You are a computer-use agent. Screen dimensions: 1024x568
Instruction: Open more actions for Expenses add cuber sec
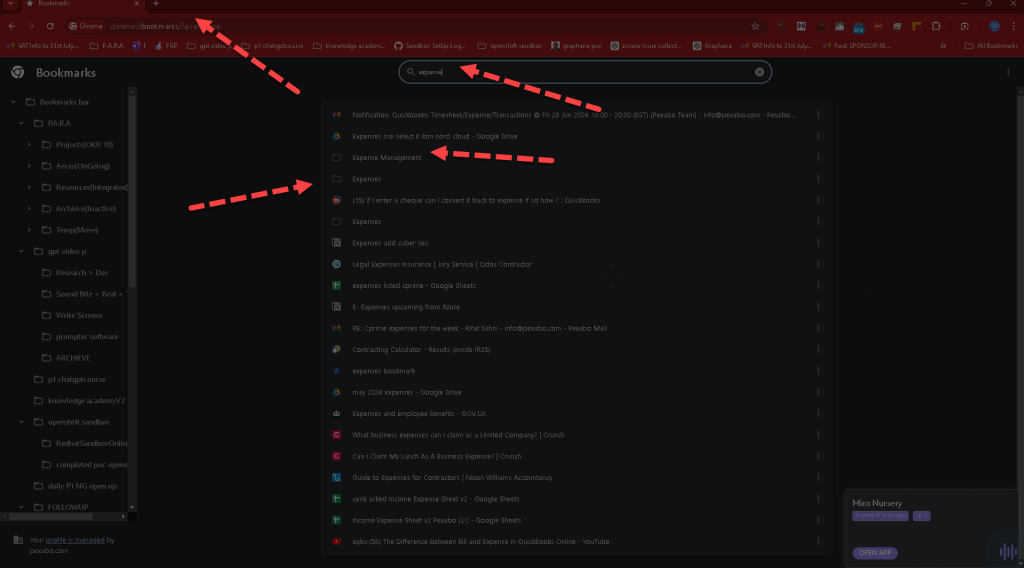point(818,243)
